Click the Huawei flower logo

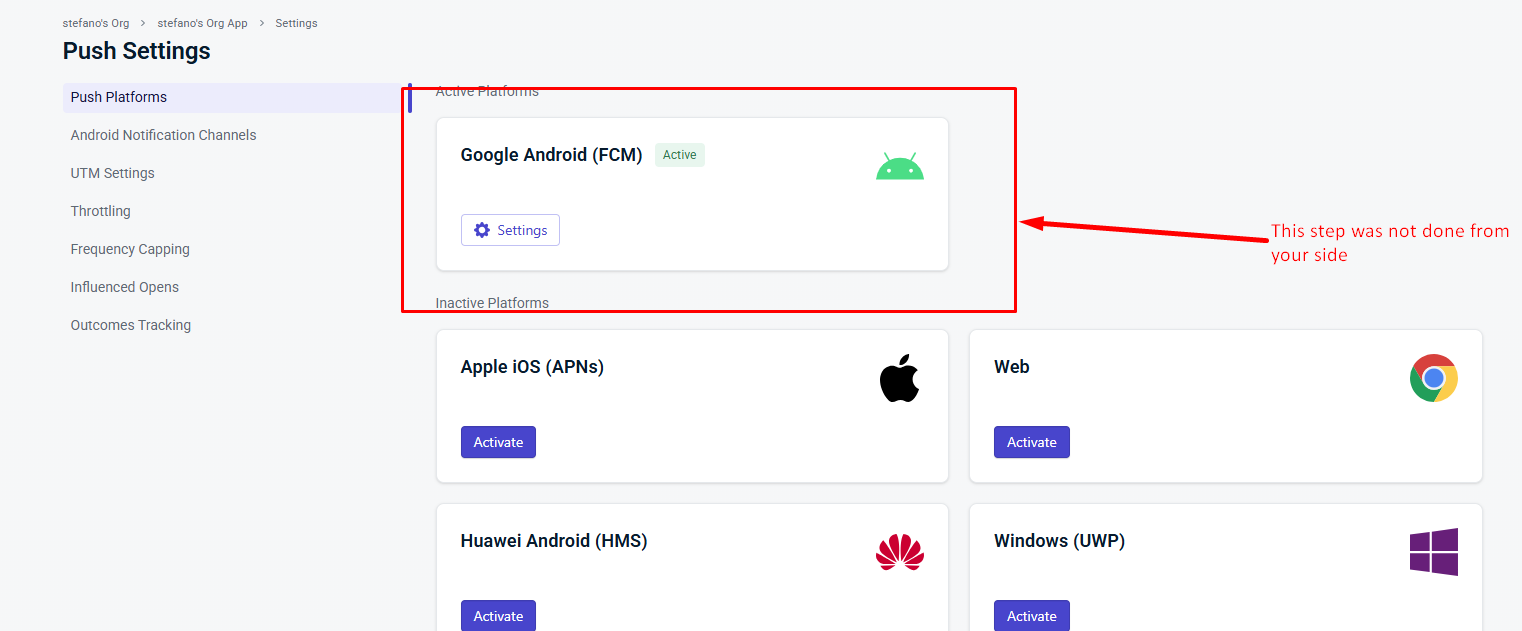coord(900,552)
